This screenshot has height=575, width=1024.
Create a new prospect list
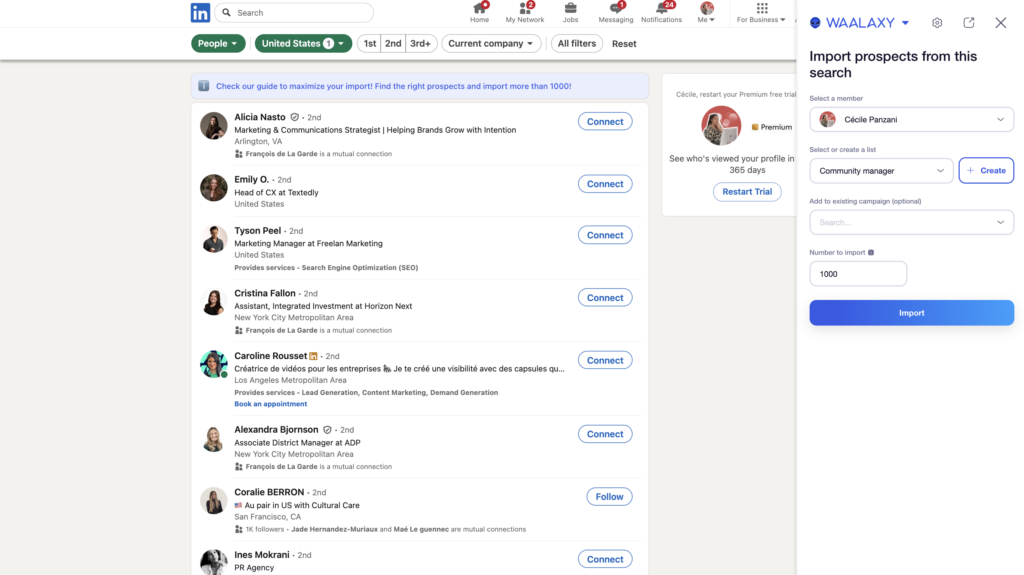[986, 171]
